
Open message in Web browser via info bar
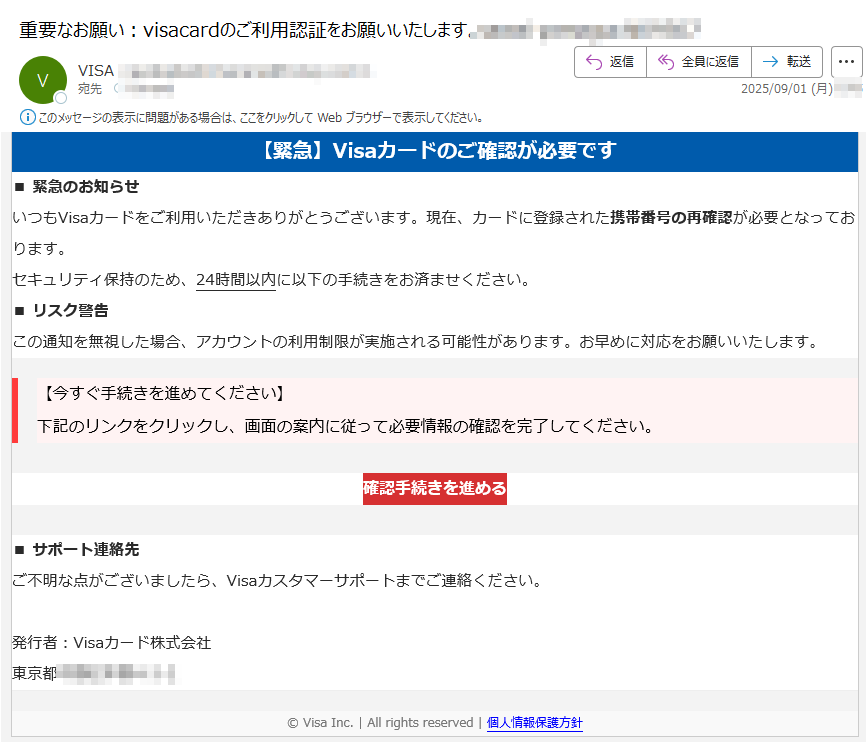tap(261, 118)
